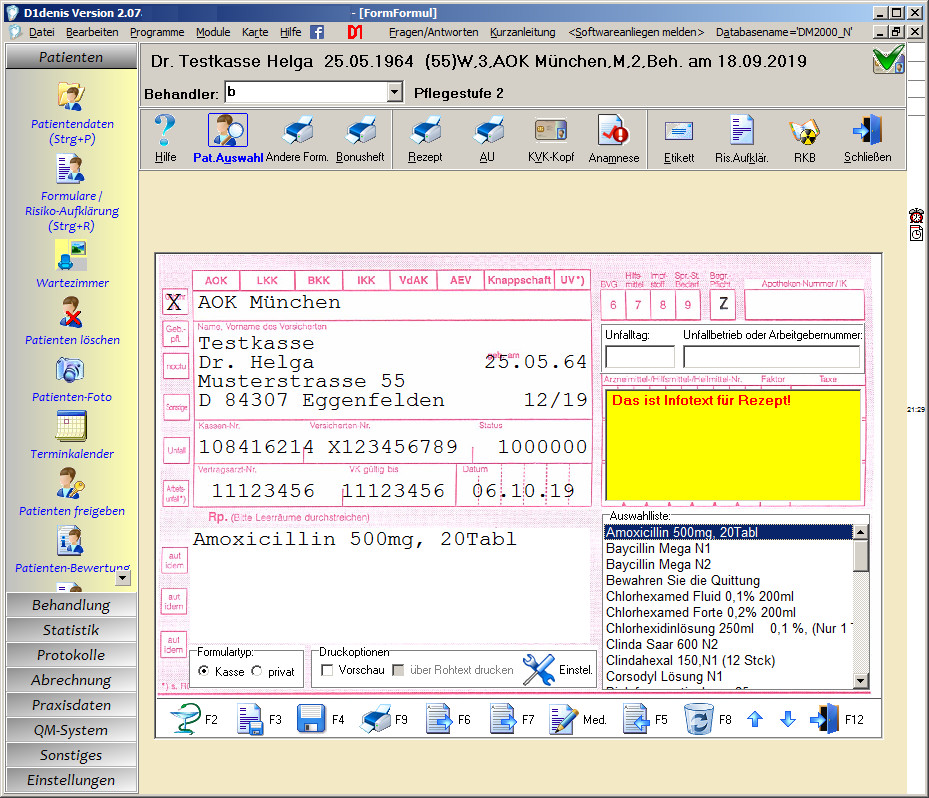Print the Bonusheft form

pyautogui.click(x=360, y=130)
